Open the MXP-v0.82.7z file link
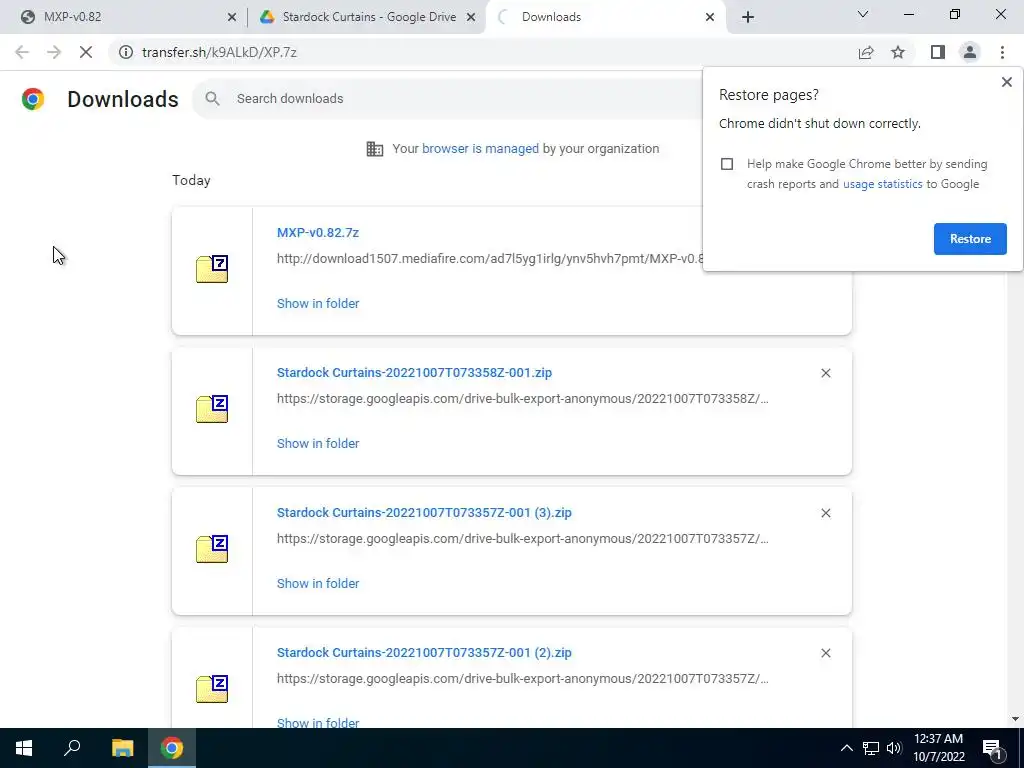This screenshot has height=768, width=1024. pos(317,232)
